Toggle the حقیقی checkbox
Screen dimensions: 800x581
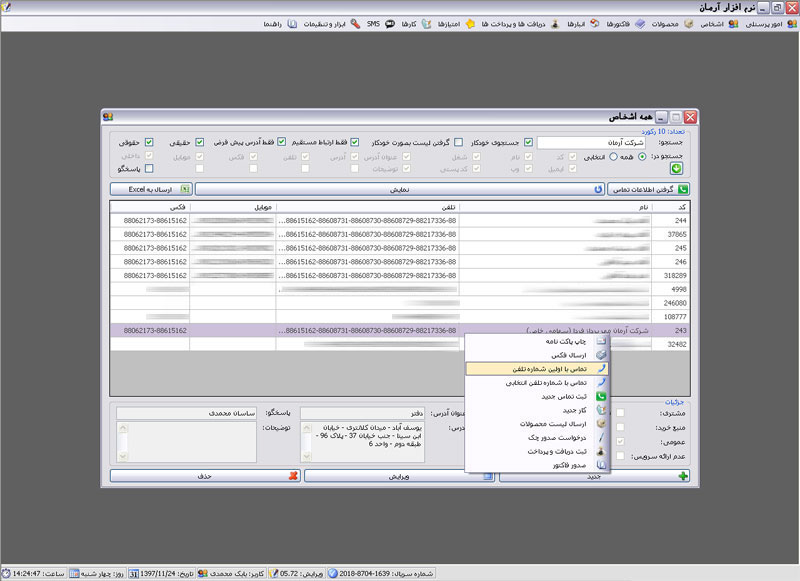[x=199, y=142]
